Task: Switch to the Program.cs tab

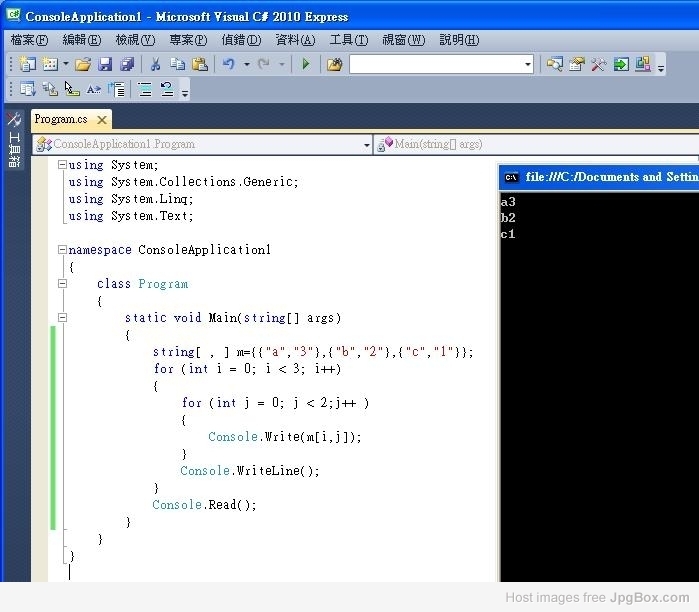Action: click(x=61, y=119)
